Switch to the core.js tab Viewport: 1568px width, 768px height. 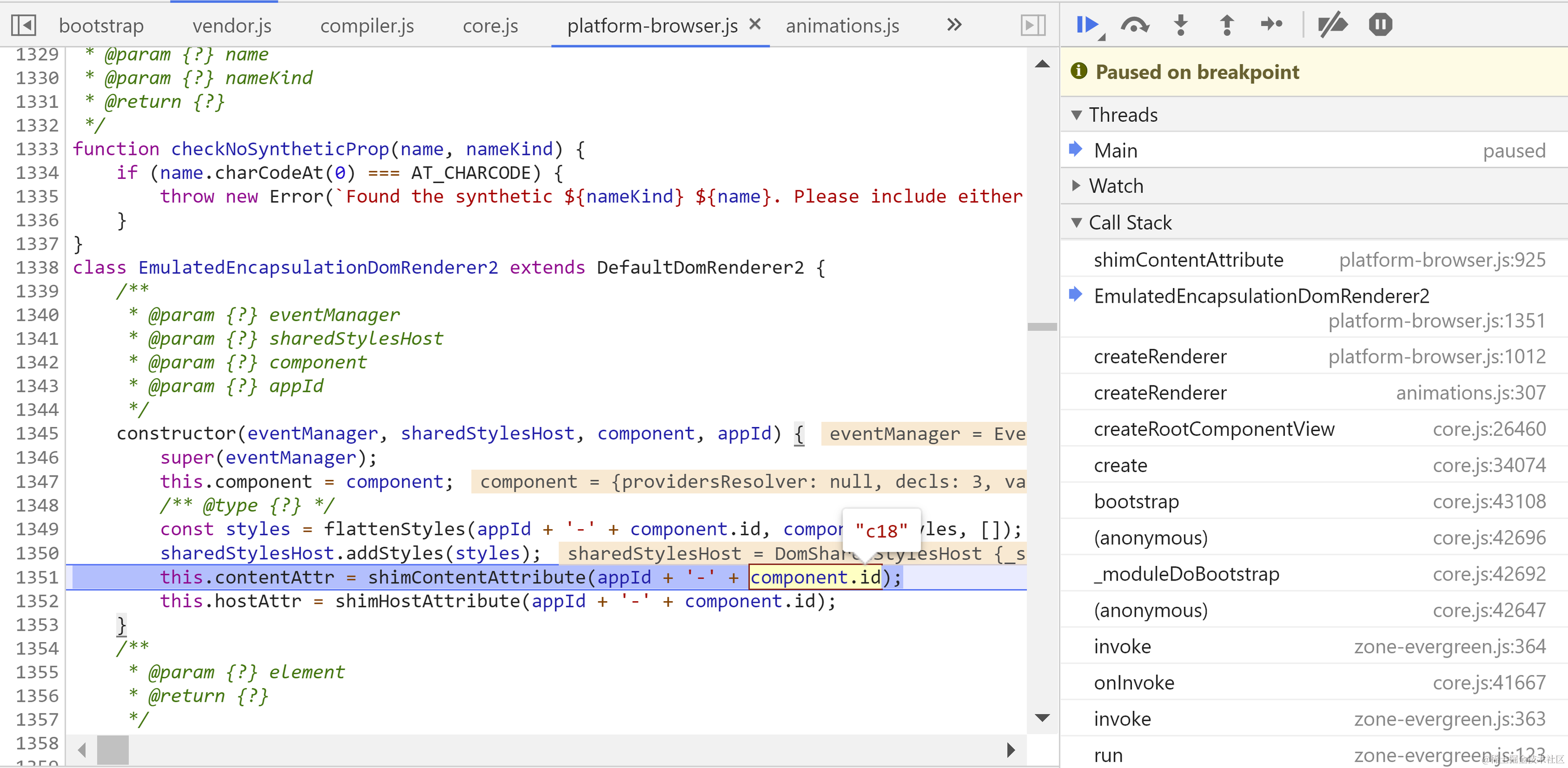coord(490,25)
